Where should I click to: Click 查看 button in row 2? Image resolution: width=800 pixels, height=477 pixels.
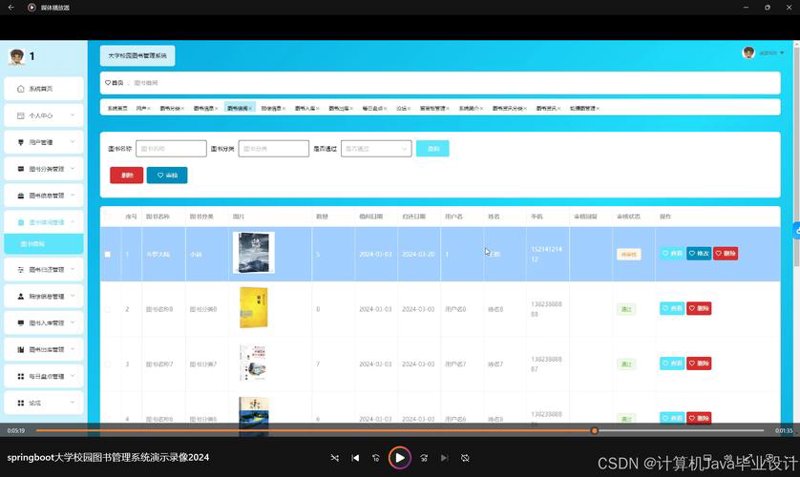coord(672,309)
